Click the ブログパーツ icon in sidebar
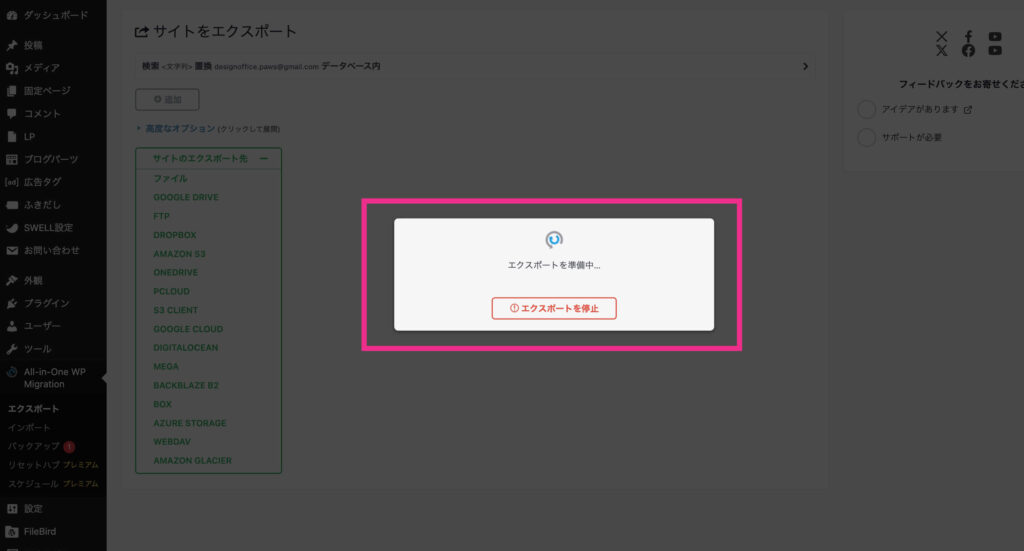This screenshot has height=551, width=1024. coord(12,159)
